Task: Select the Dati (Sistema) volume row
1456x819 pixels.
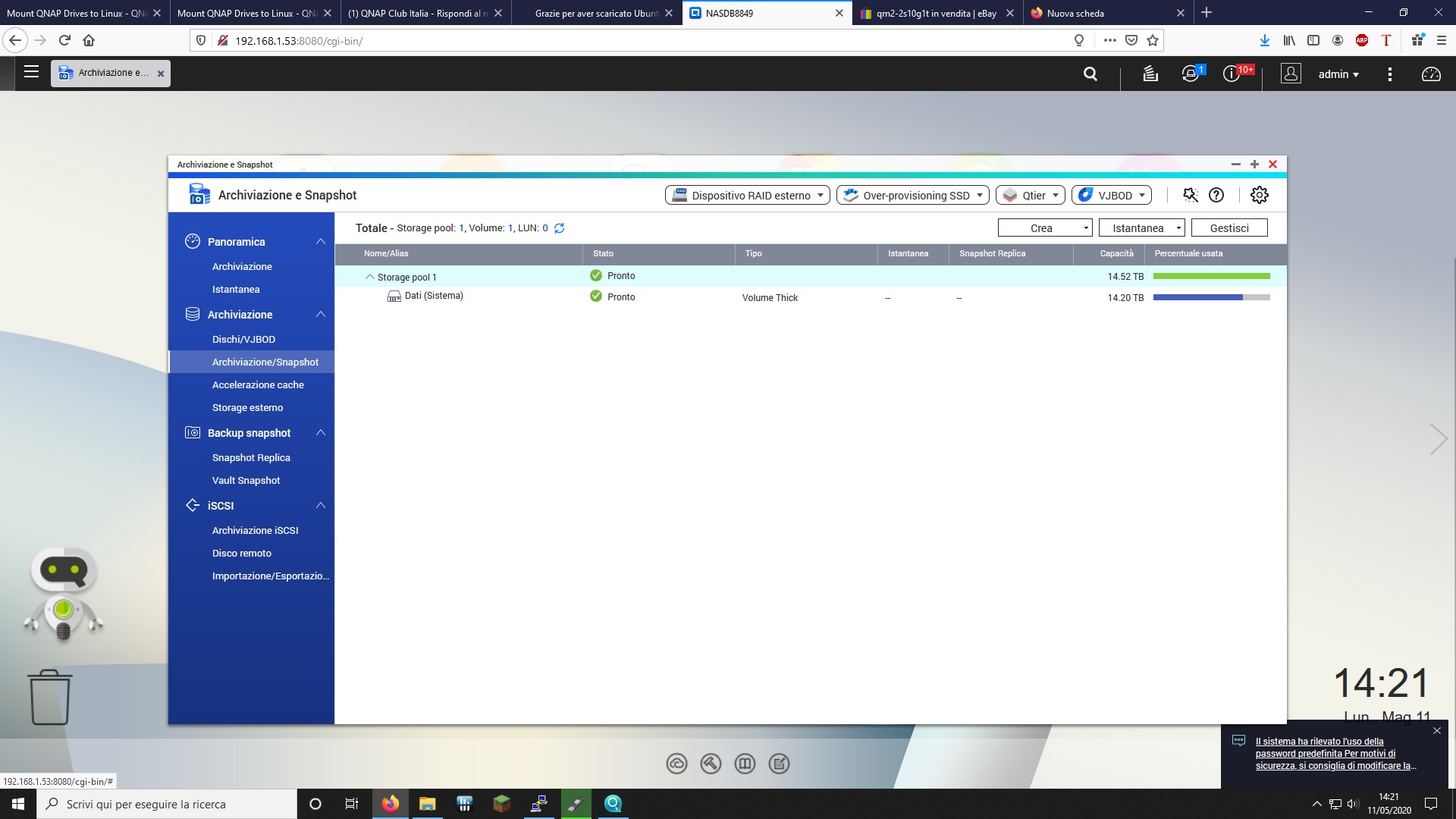Action: (x=434, y=296)
